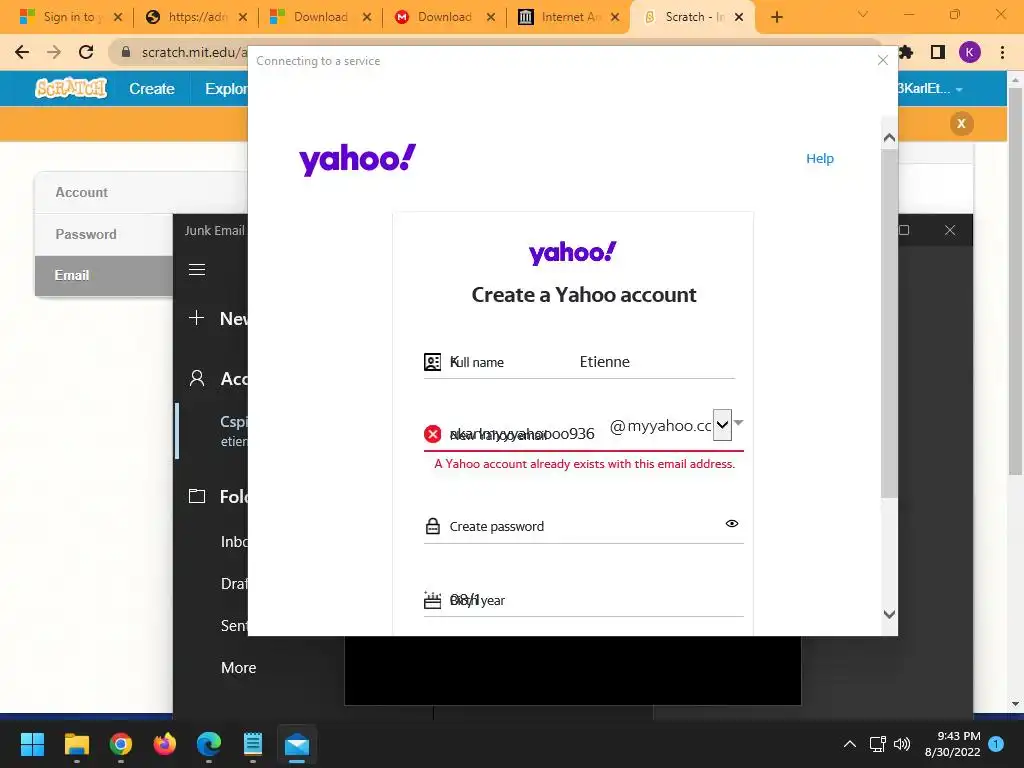Open a new browser tab
1024x768 pixels.
pos(776,17)
